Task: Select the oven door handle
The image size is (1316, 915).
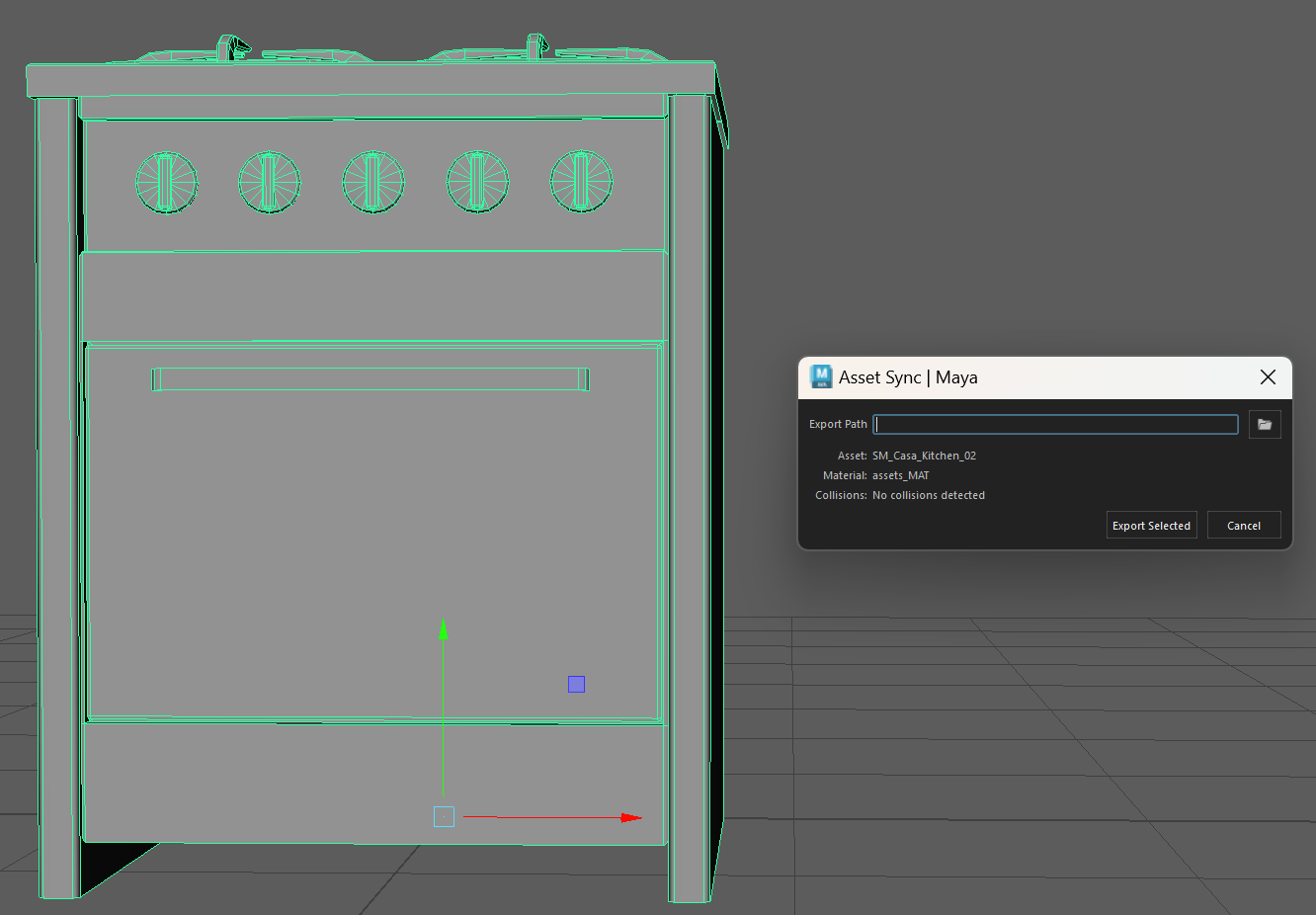Action: click(369, 378)
